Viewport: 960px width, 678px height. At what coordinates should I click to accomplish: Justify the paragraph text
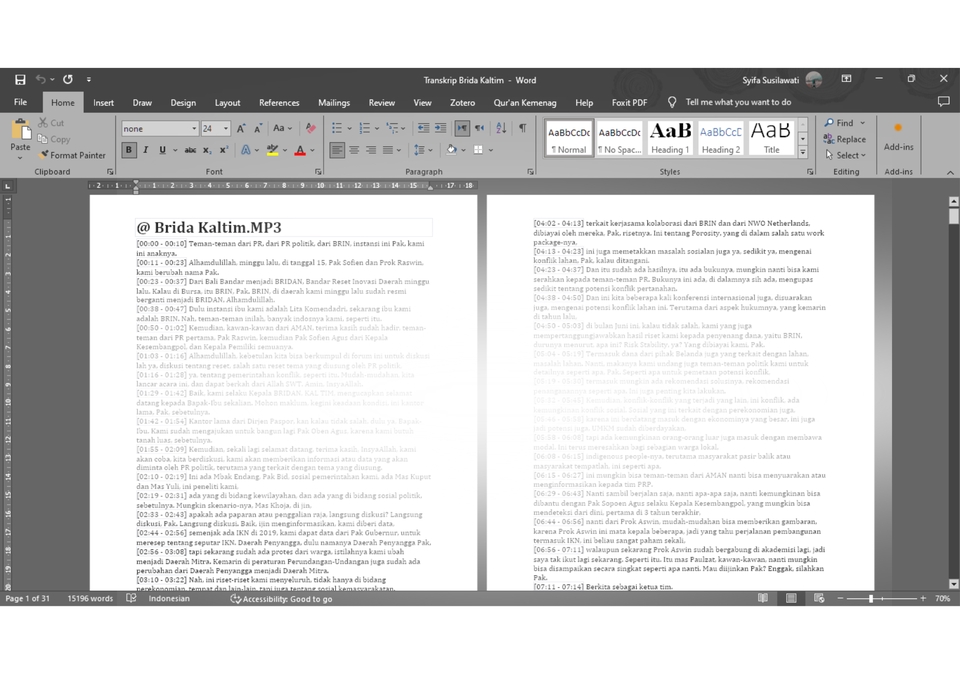click(x=388, y=150)
